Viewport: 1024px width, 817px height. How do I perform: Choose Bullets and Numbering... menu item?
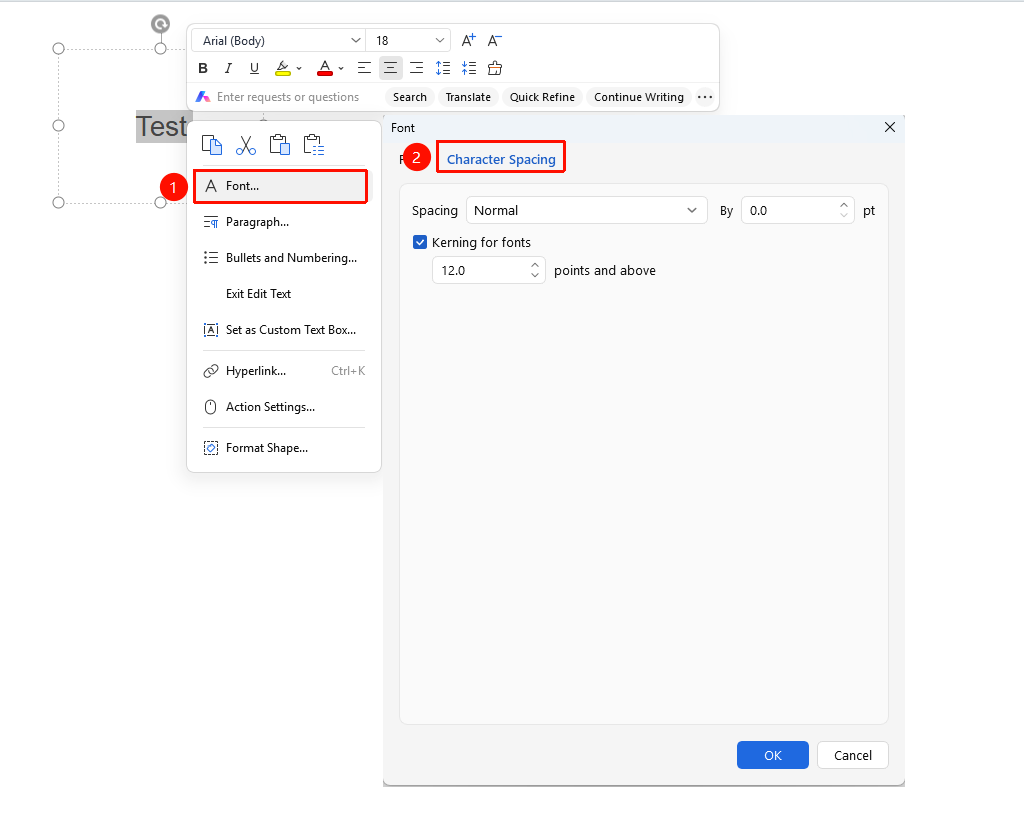pos(284,258)
